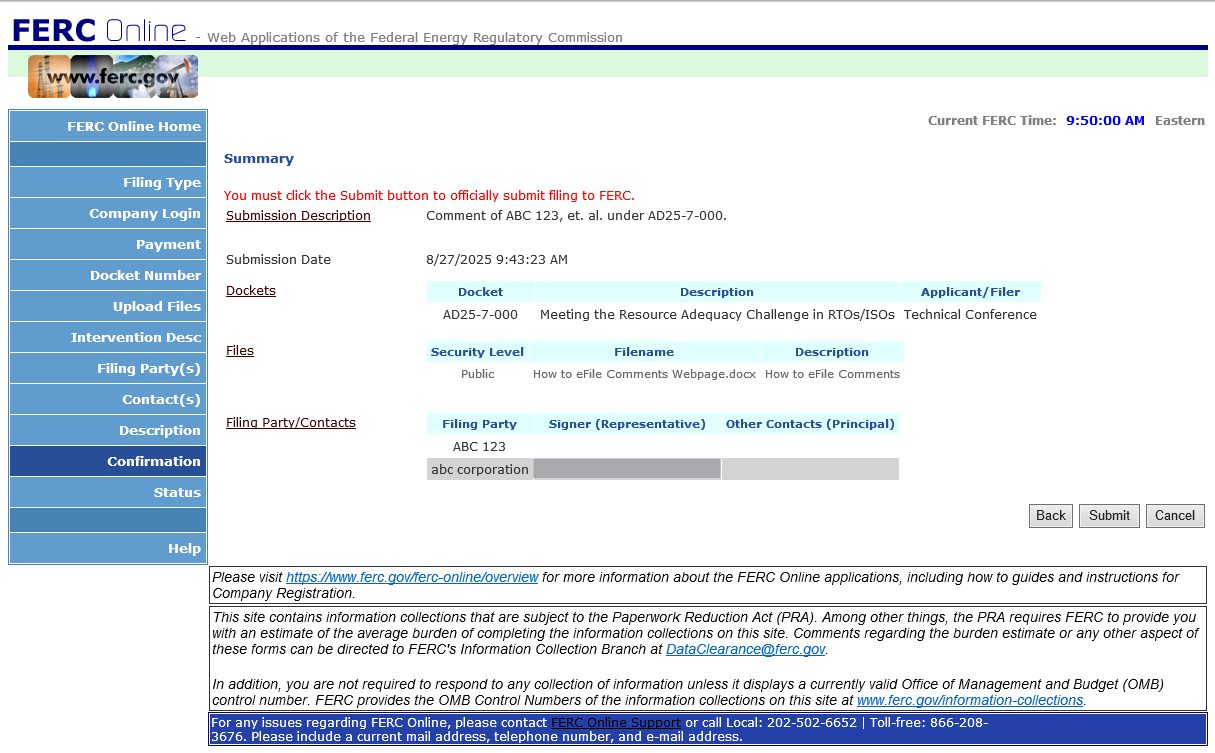Image resolution: width=1215 pixels, height=753 pixels.
Task: Click the www.ferc.gov banner logo
Action: point(113,76)
